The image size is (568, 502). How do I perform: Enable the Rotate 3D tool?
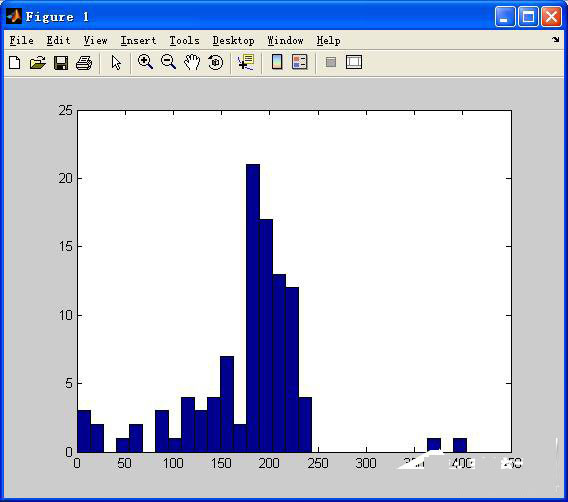(x=216, y=62)
